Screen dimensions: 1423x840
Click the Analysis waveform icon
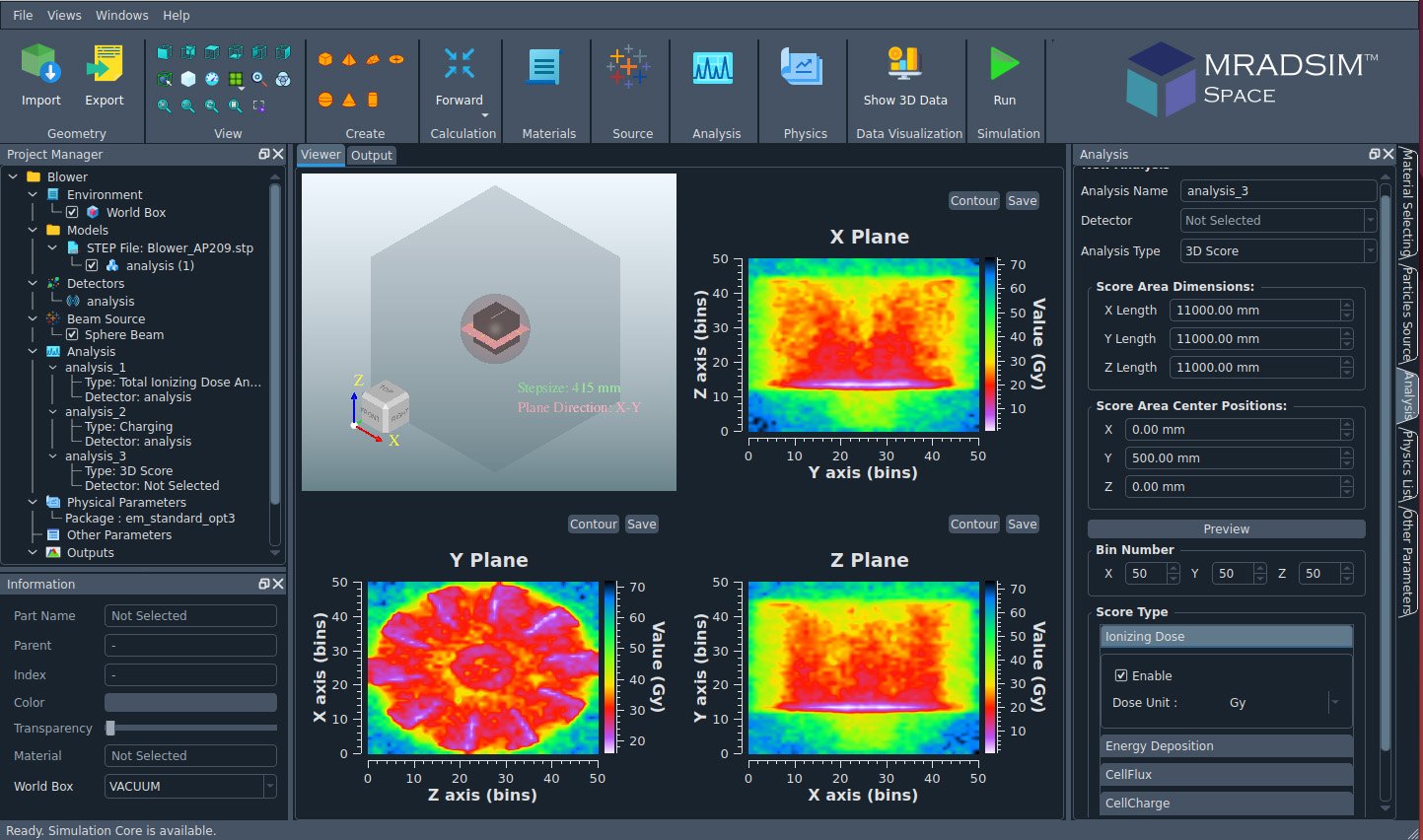tap(712, 67)
